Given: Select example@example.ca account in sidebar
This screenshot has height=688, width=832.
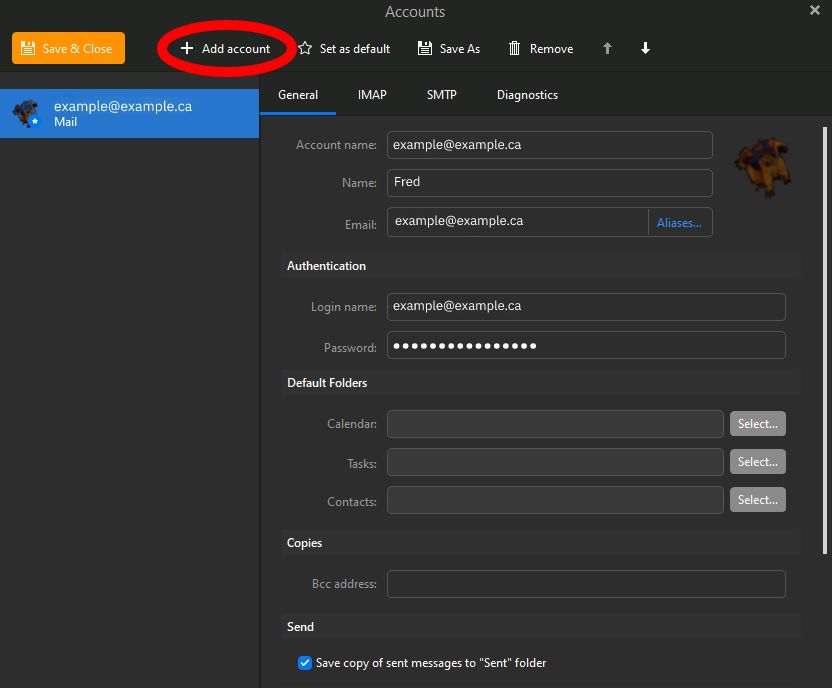Looking at the screenshot, I should (x=129, y=114).
